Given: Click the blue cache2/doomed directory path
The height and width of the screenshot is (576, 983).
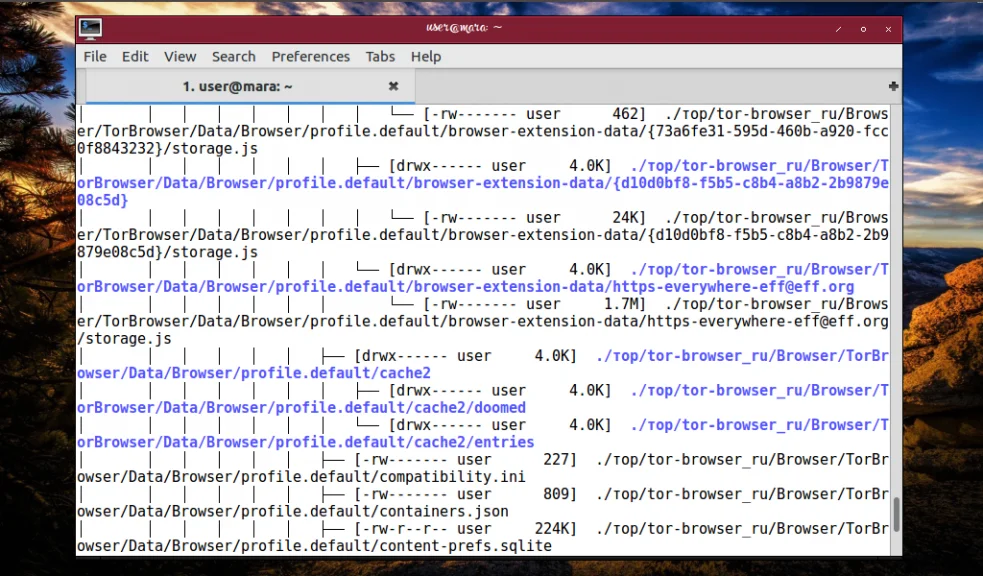Looking at the screenshot, I should (301, 407).
